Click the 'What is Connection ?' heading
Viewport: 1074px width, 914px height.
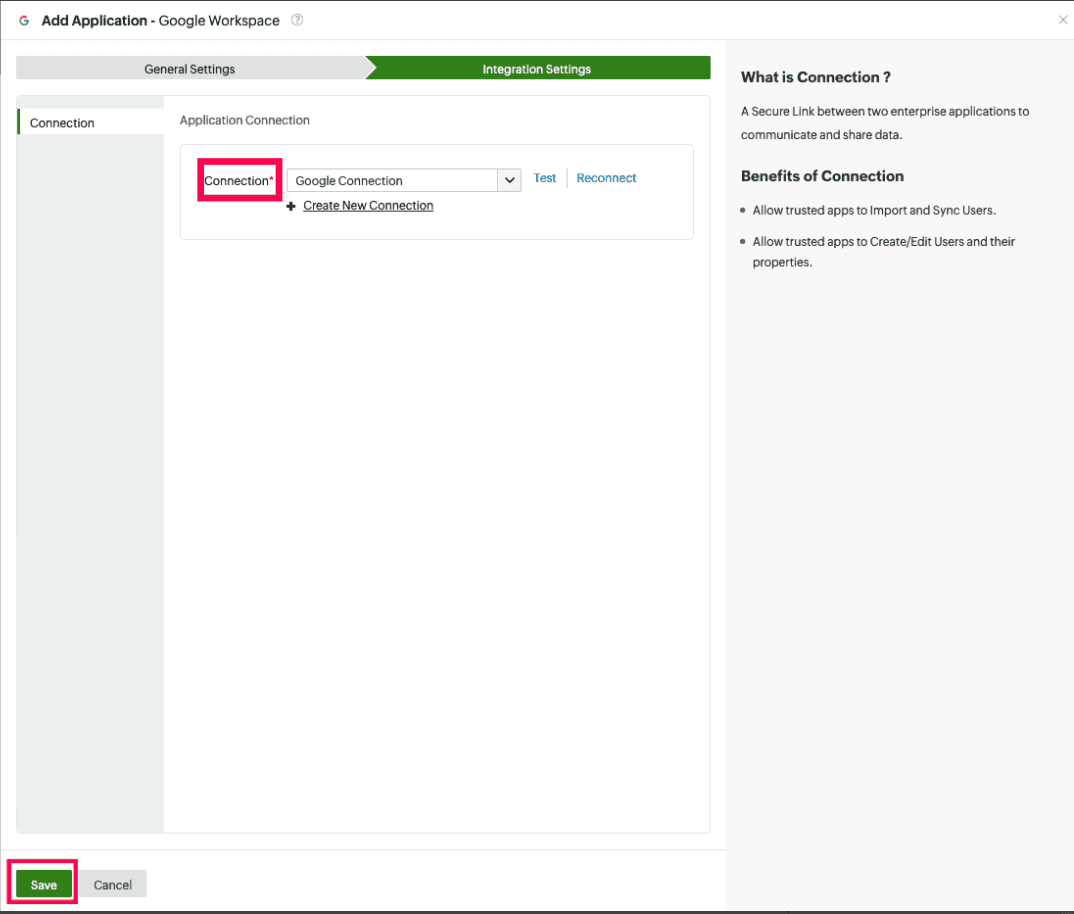click(816, 77)
